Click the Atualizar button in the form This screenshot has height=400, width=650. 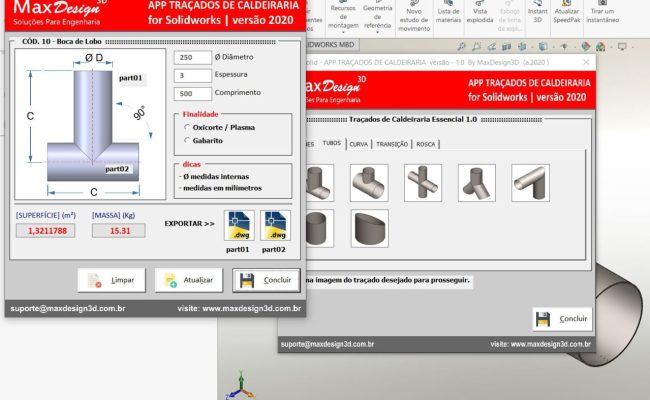coord(187,280)
